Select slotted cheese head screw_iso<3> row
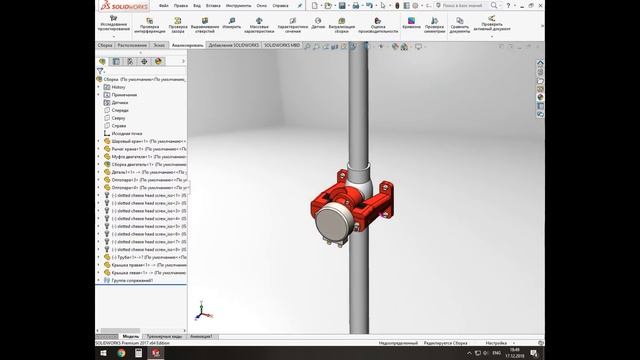This screenshot has height=360, width=640. pos(145,211)
